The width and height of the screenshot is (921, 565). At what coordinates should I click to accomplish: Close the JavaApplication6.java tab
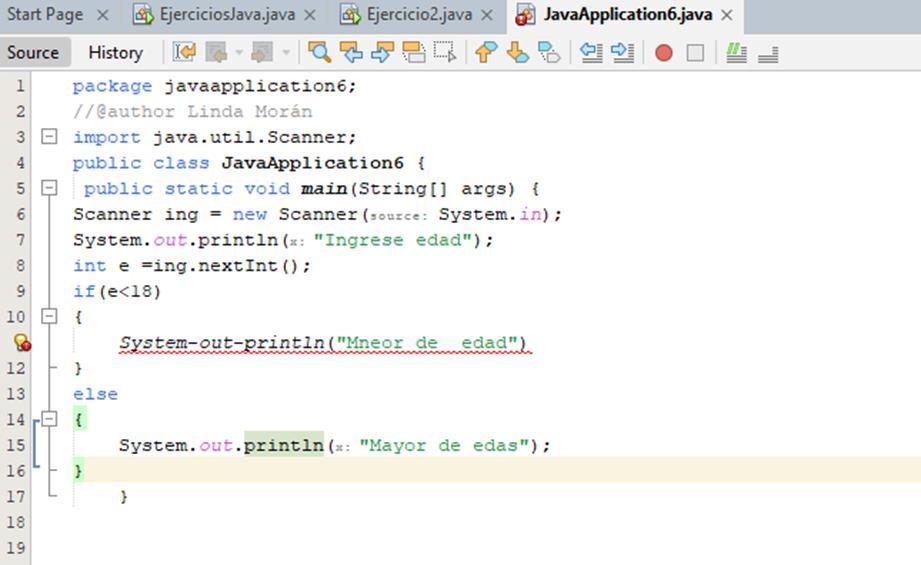[x=727, y=15]
